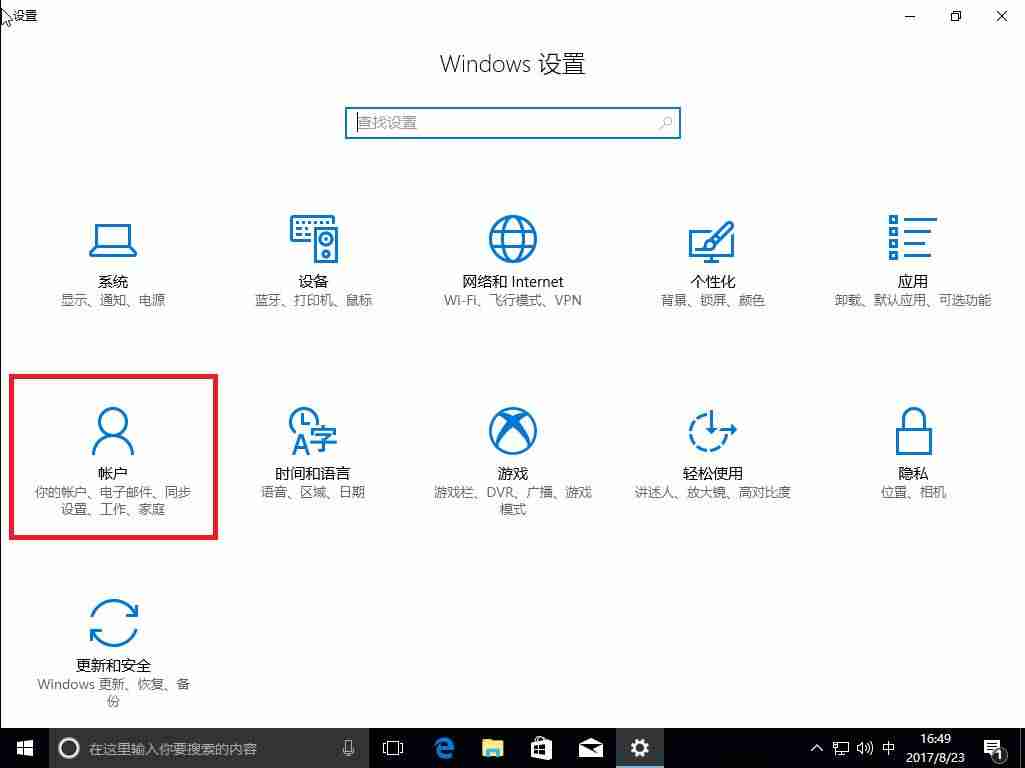Launch Microsoft Edge from the taskbar
The width and height of the screenshot is (1025, 768).
[444, 748]
